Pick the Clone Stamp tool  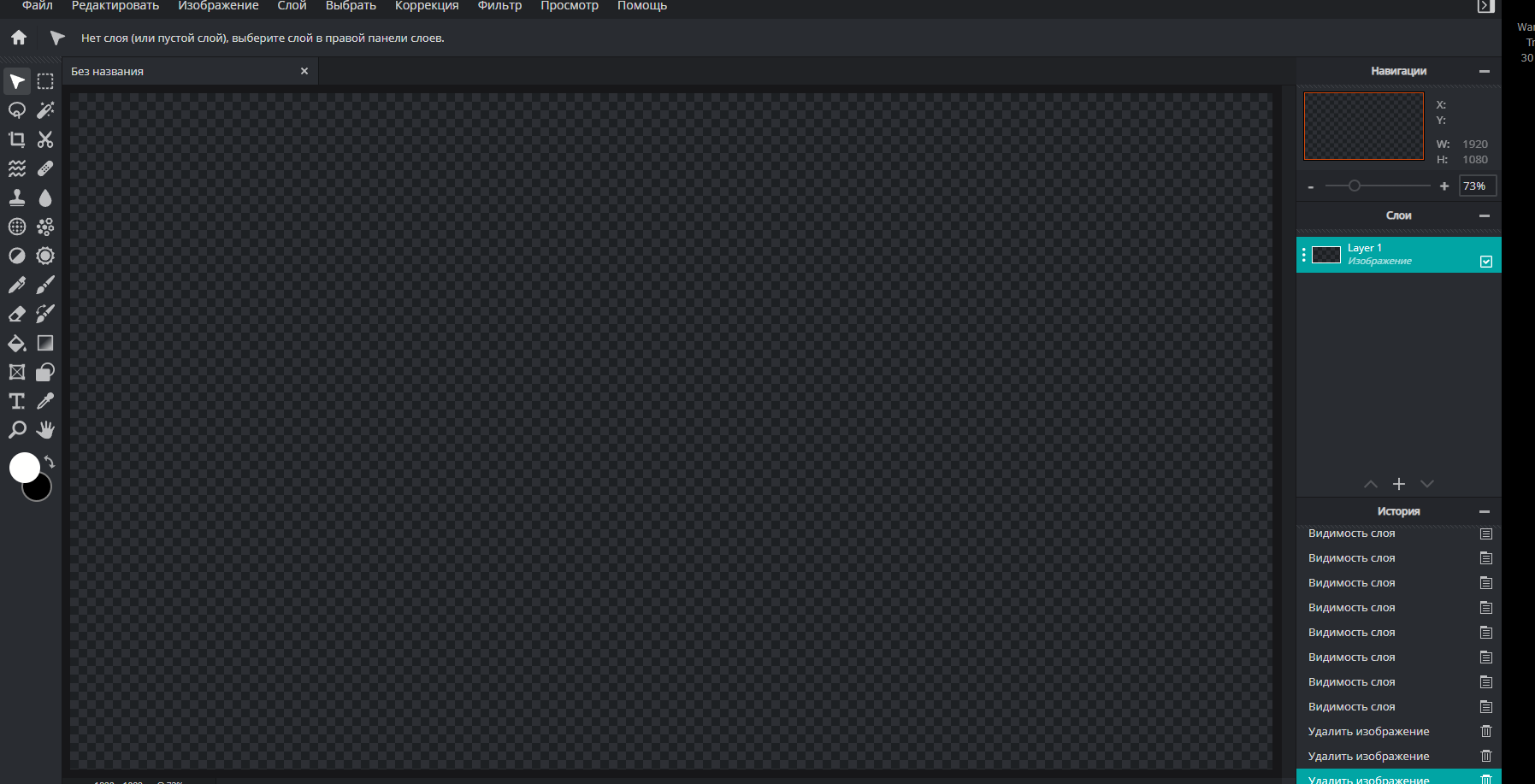pos(17,197)
